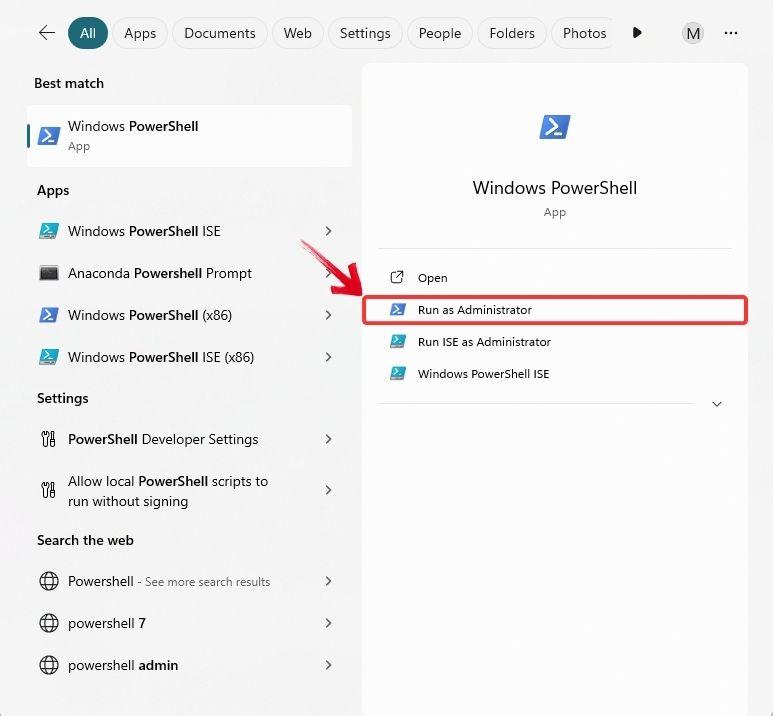Switch to the Documents filter tab

tap(220, 33)
